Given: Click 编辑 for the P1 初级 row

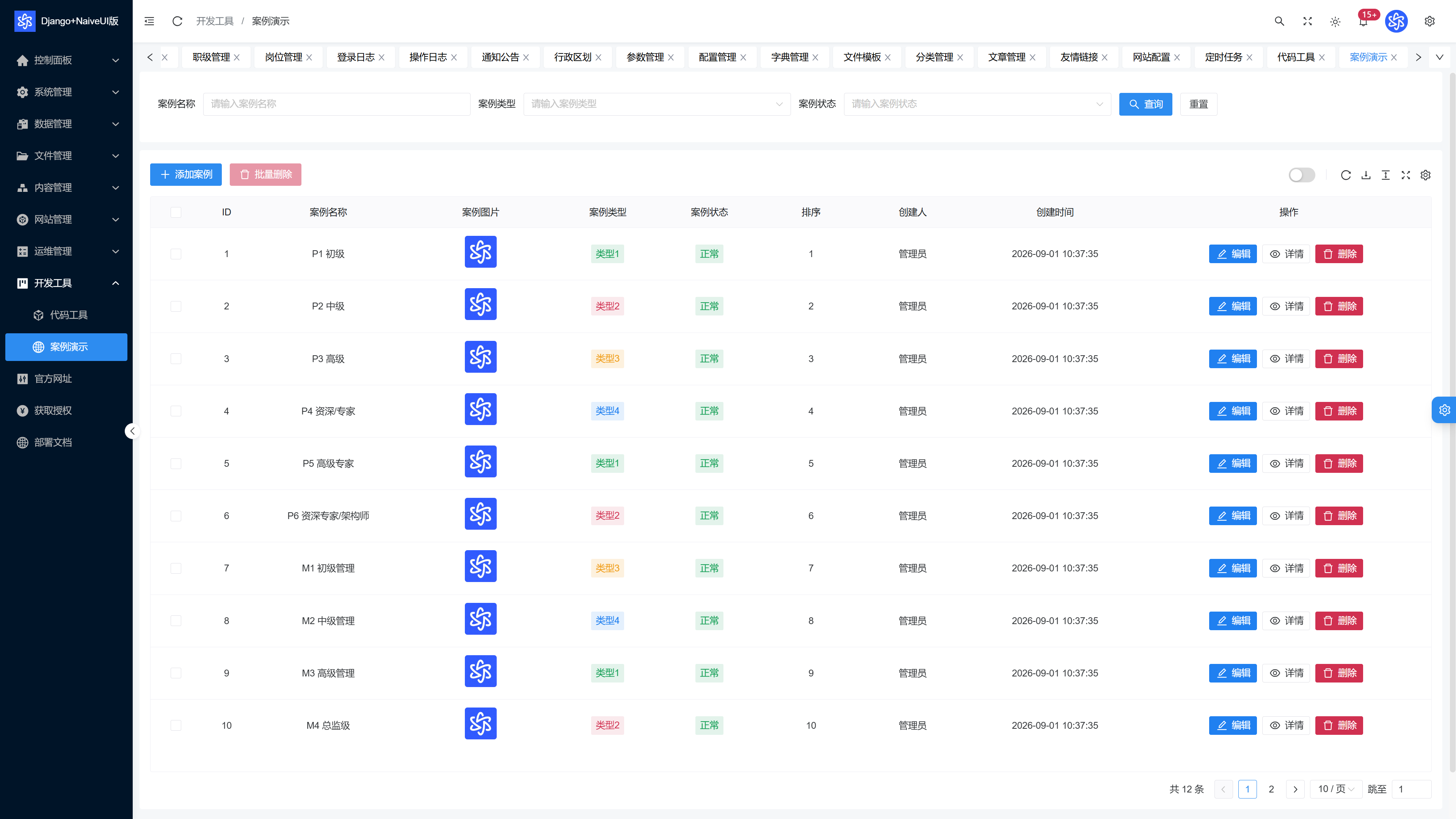Looking at the screenshot, I should pyautogui.click(x=1232, y=254).
